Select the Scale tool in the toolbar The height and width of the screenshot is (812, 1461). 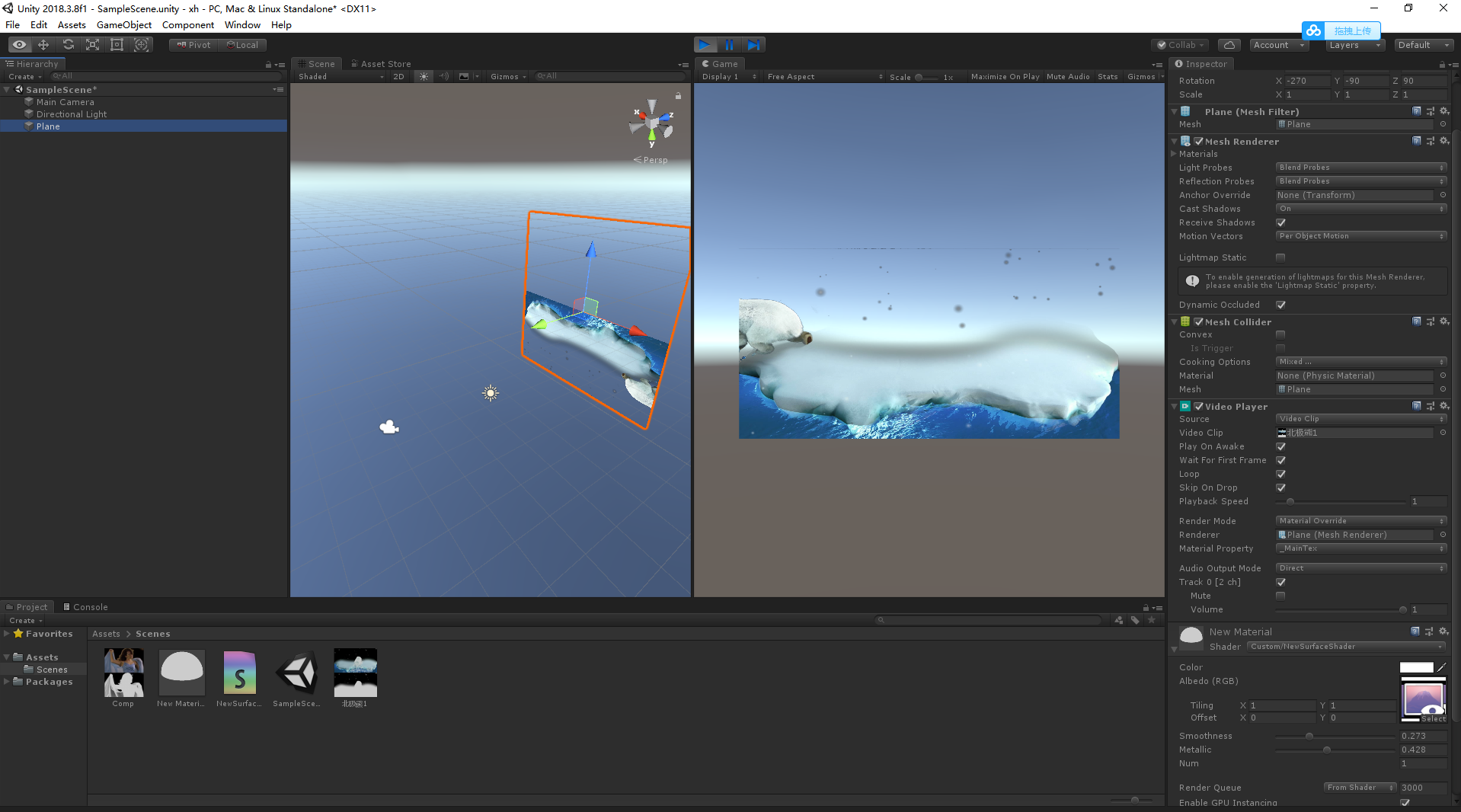[92, 44]
